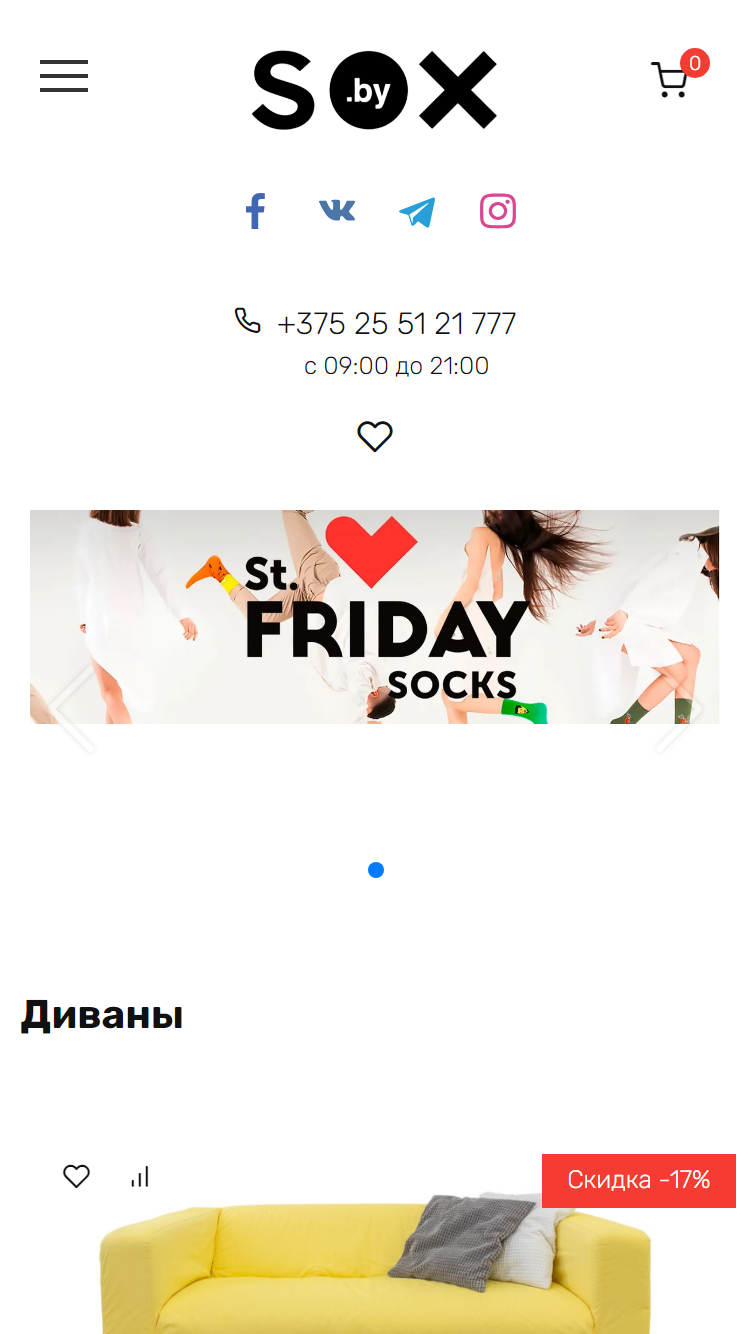Click the red cart item count badge
750x1334 pixels.
pos(695,63)
